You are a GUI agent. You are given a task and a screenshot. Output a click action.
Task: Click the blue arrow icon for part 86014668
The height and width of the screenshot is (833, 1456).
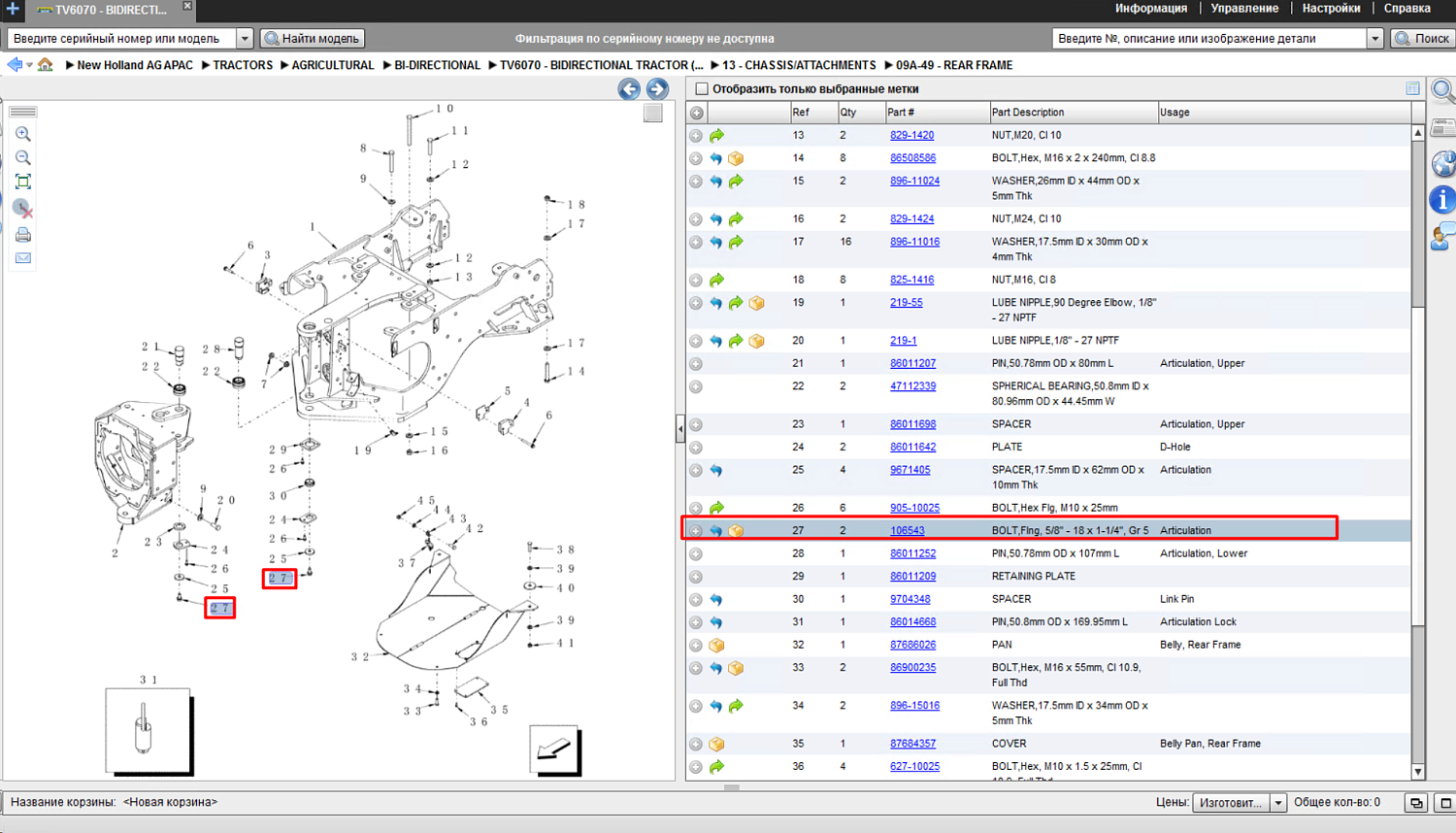(x=716, y=622)
